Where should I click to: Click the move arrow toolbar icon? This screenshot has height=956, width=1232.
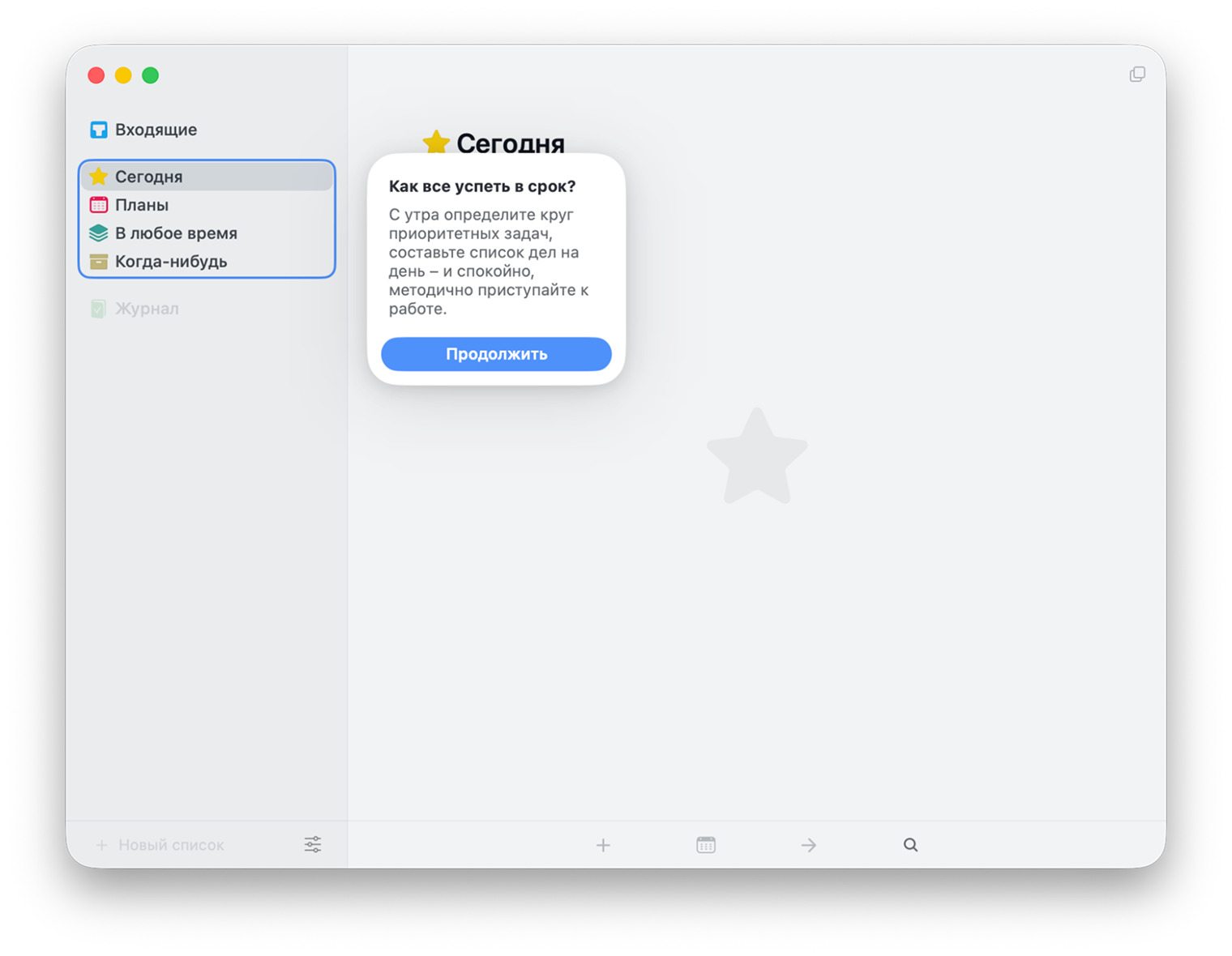pyautogui.click(x=808, y=845)
